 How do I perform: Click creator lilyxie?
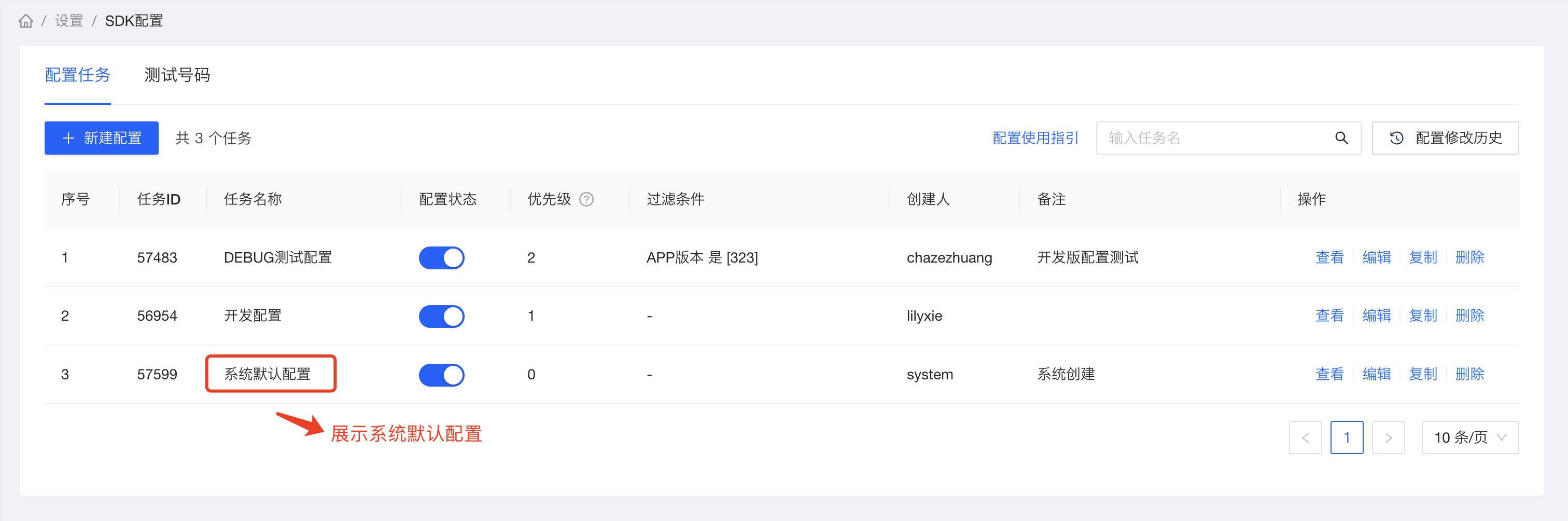(x=924, y=316)
